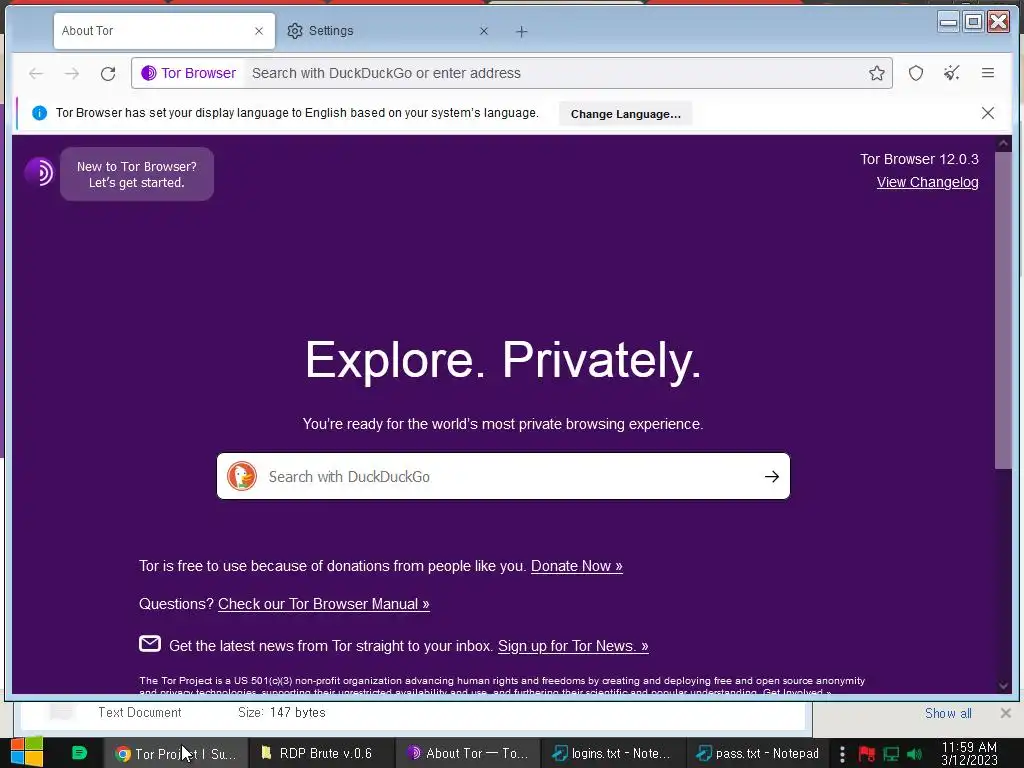Click the taskbar clock showing 11:59 AM
The width and height of the screenshot is (1024, 768).
(969, 754)
